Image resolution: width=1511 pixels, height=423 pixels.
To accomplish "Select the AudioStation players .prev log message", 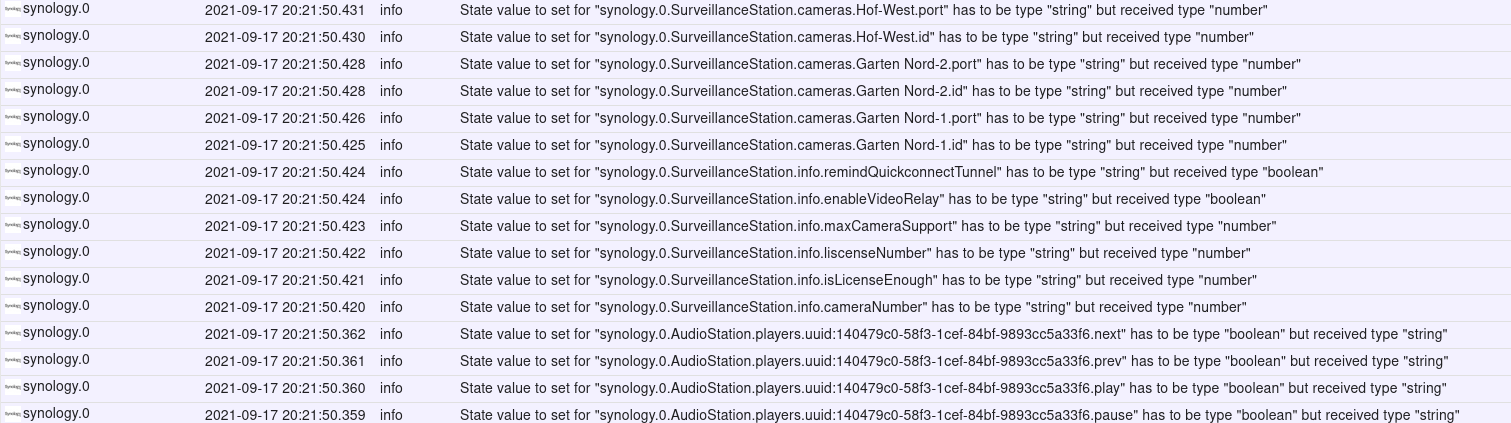I will [954, 361].
